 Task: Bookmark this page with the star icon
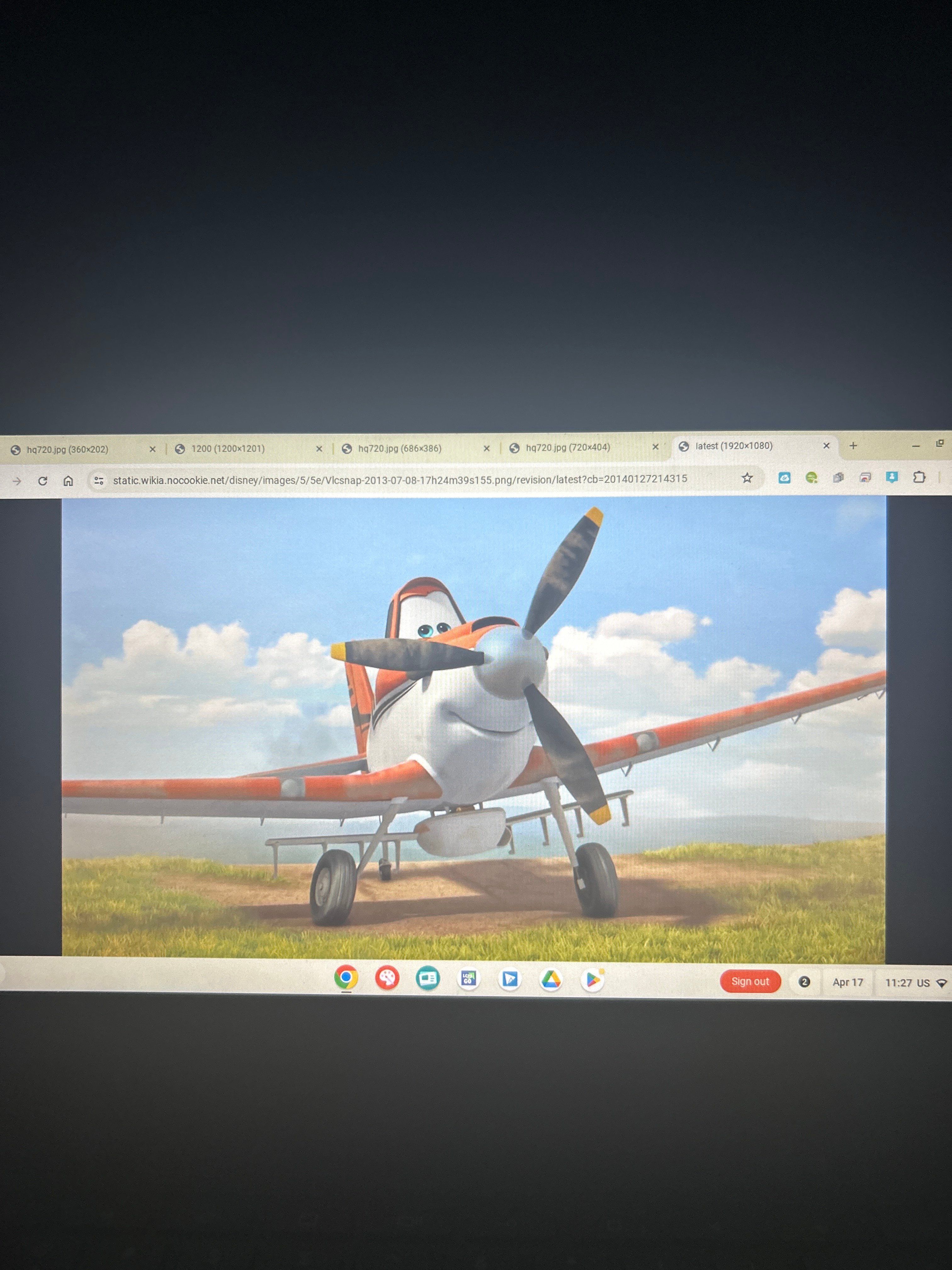click(x=746, y=478)
